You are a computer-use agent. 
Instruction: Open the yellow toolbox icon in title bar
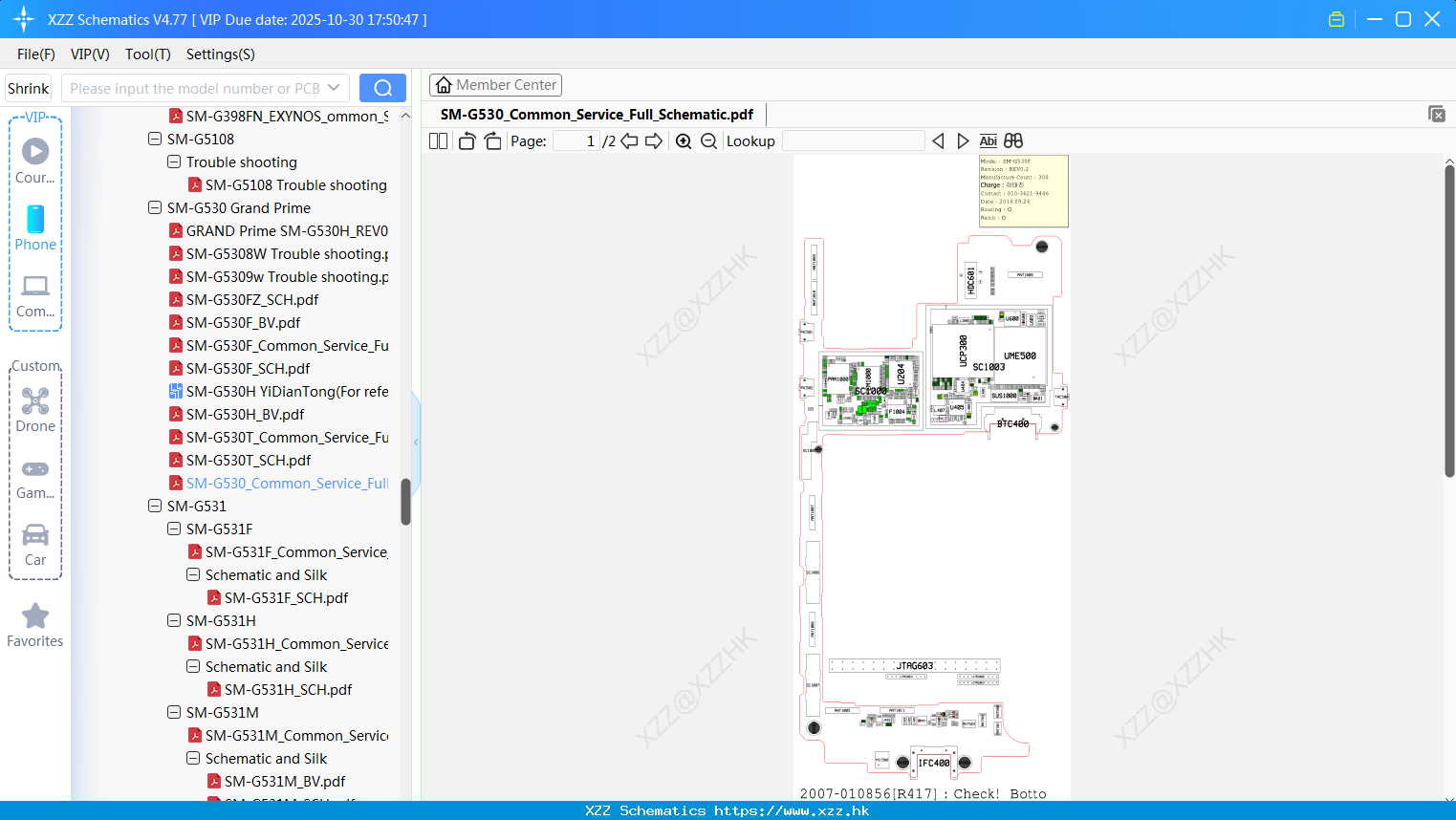1336,19
